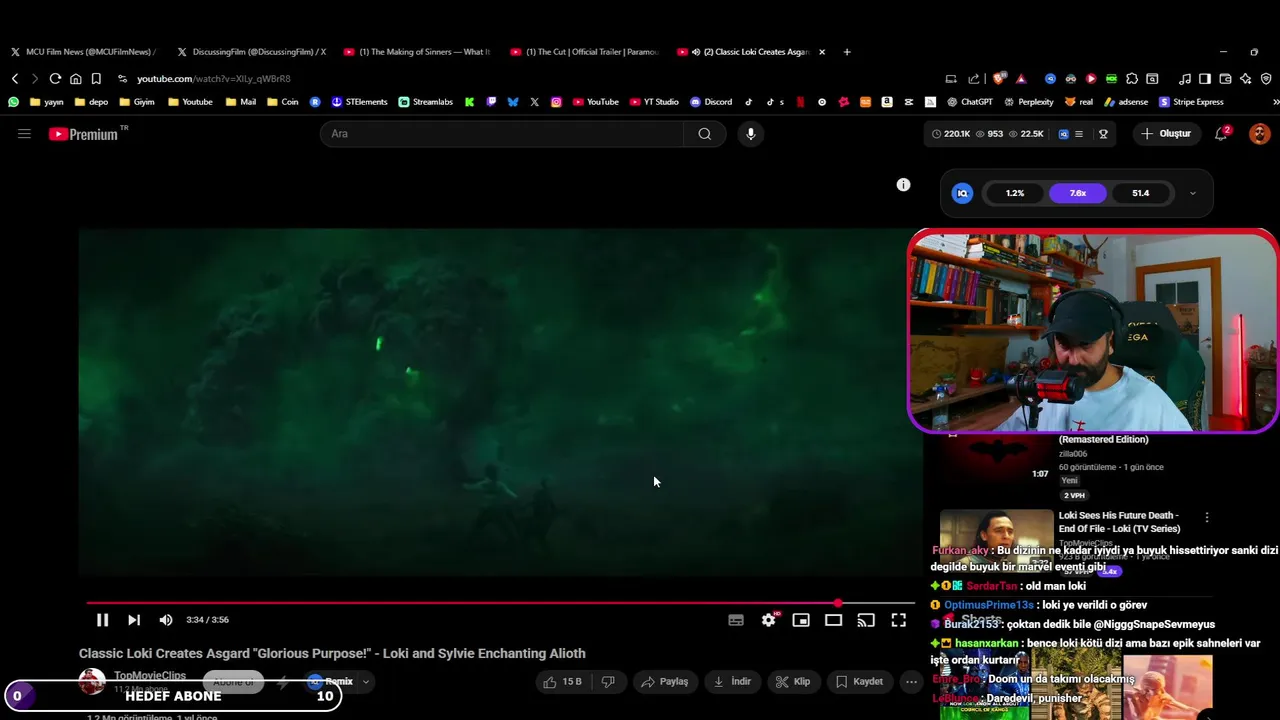
Task: Create a clip with Klip button
Action: pos(793,682)
